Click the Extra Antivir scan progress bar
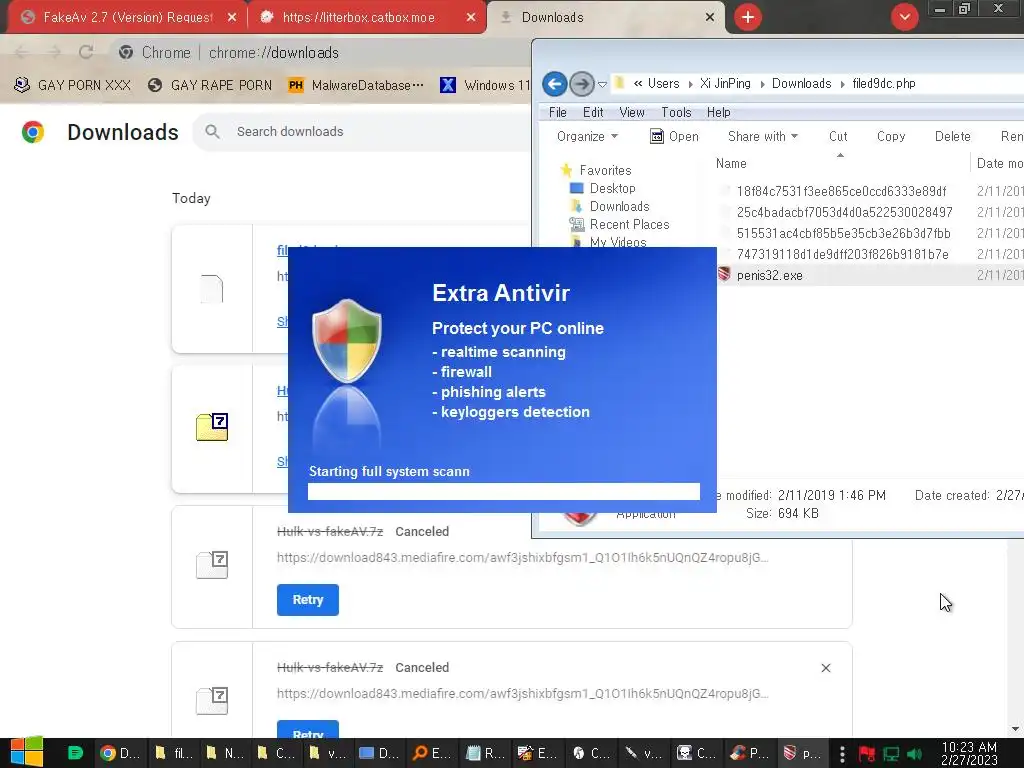Viewport: 1024px width, 768px height. pos(504,492)
